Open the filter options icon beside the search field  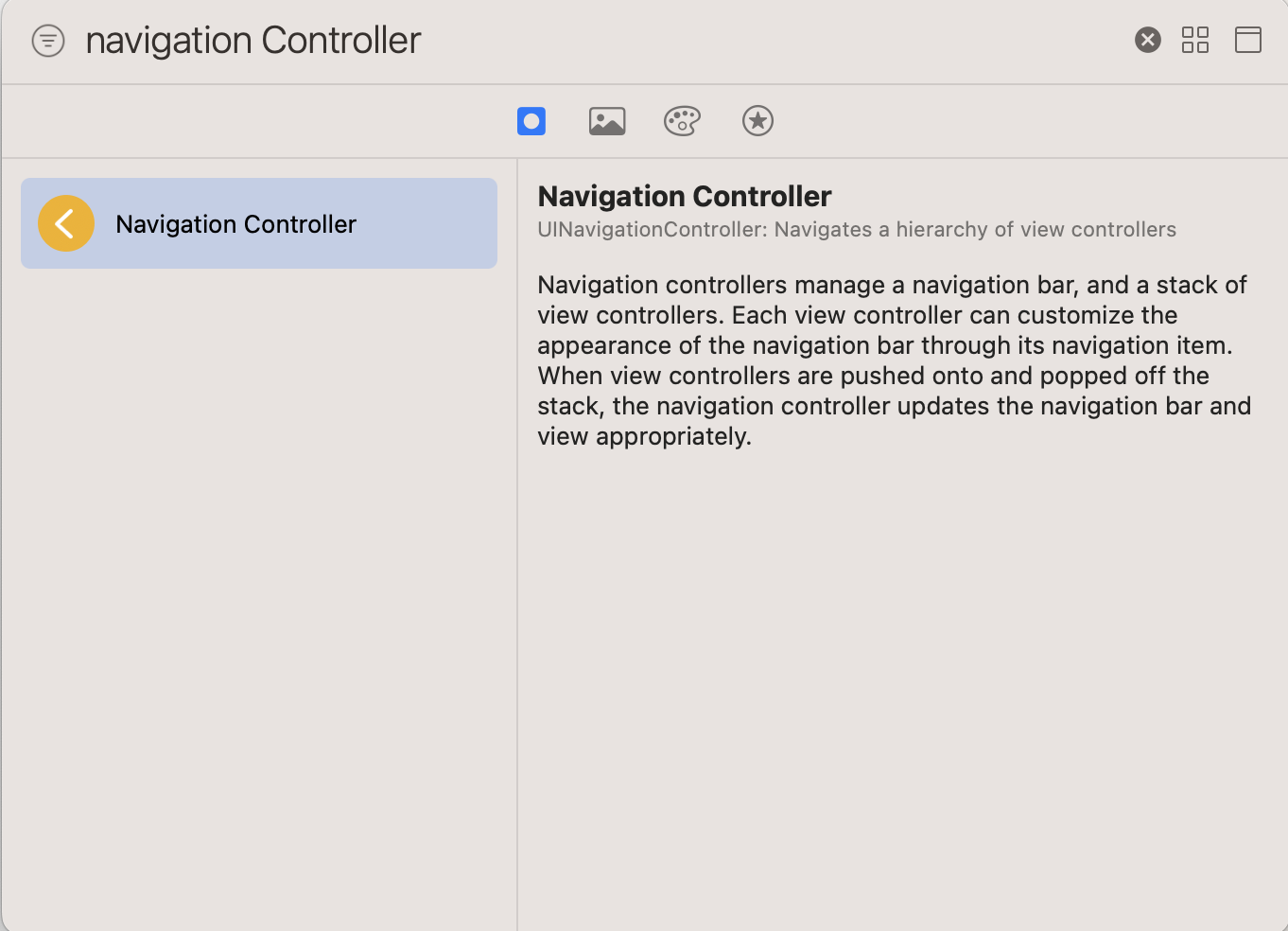(48, 41)
